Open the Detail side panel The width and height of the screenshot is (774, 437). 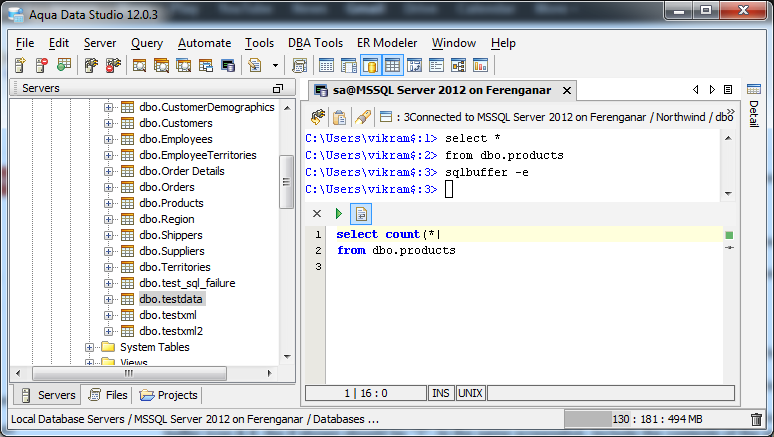[754, 106]
